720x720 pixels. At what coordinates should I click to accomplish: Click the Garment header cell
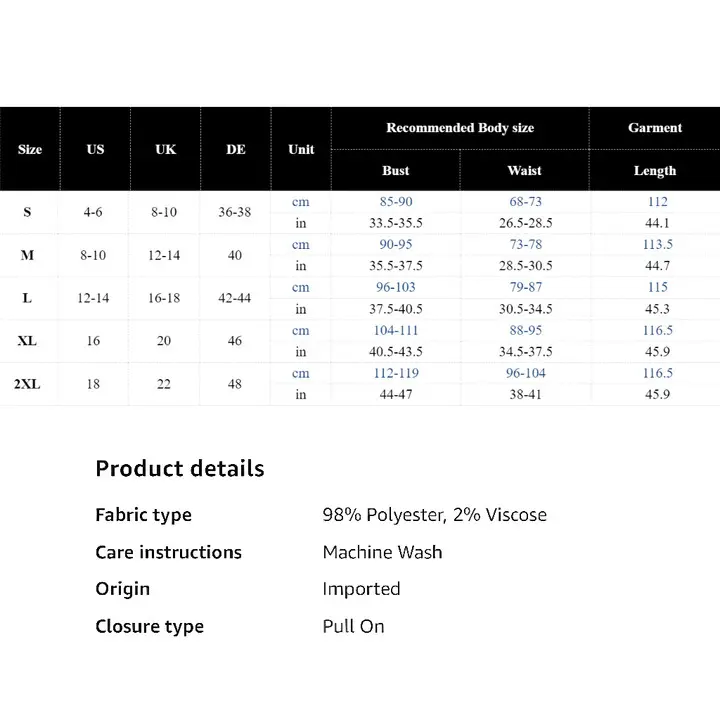pyautogui.click(x=655, y=128)
